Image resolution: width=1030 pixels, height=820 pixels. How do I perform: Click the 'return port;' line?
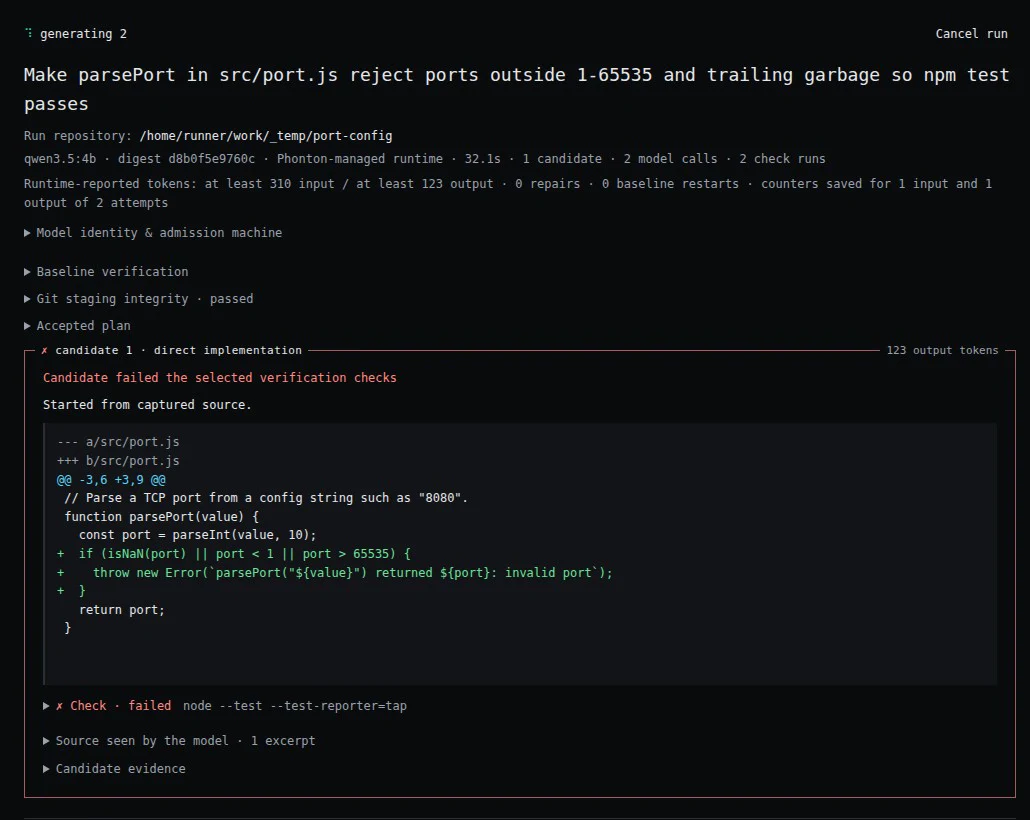pos(122,609)
